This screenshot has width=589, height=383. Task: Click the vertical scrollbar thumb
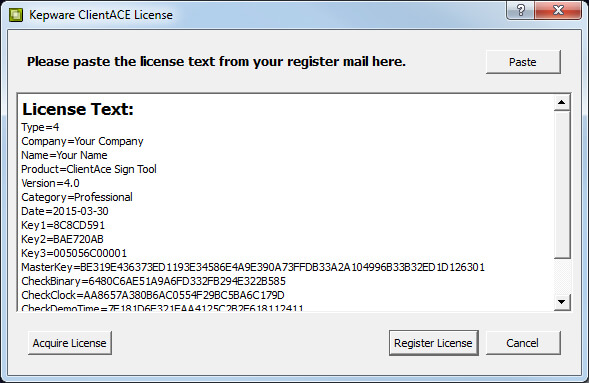(x=562, y=184)
